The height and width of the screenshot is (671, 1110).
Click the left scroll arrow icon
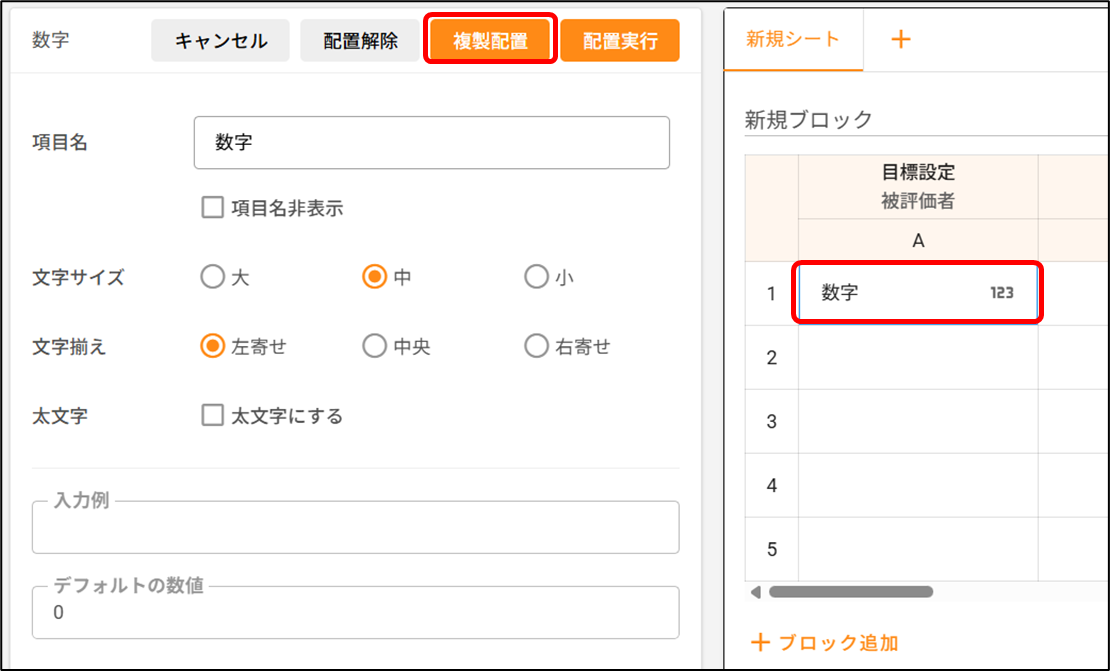pos(756,592)
